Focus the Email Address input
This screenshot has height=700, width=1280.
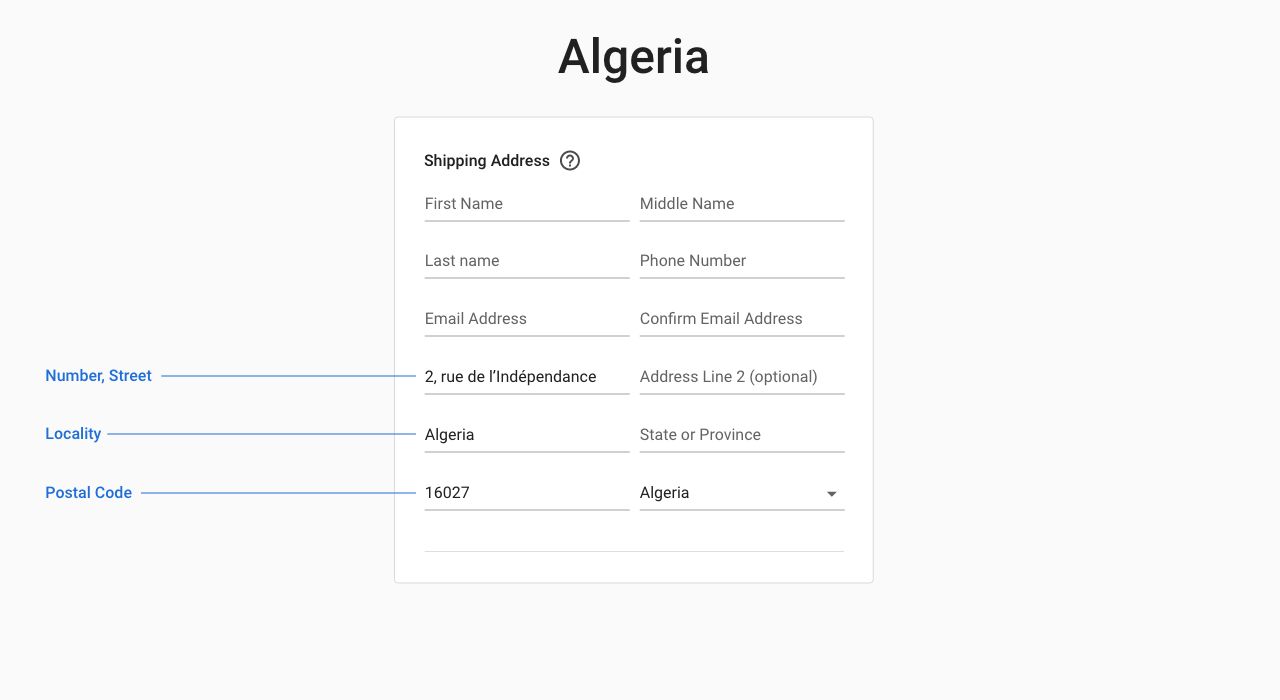pyautogui.click(x=526, y=319)
